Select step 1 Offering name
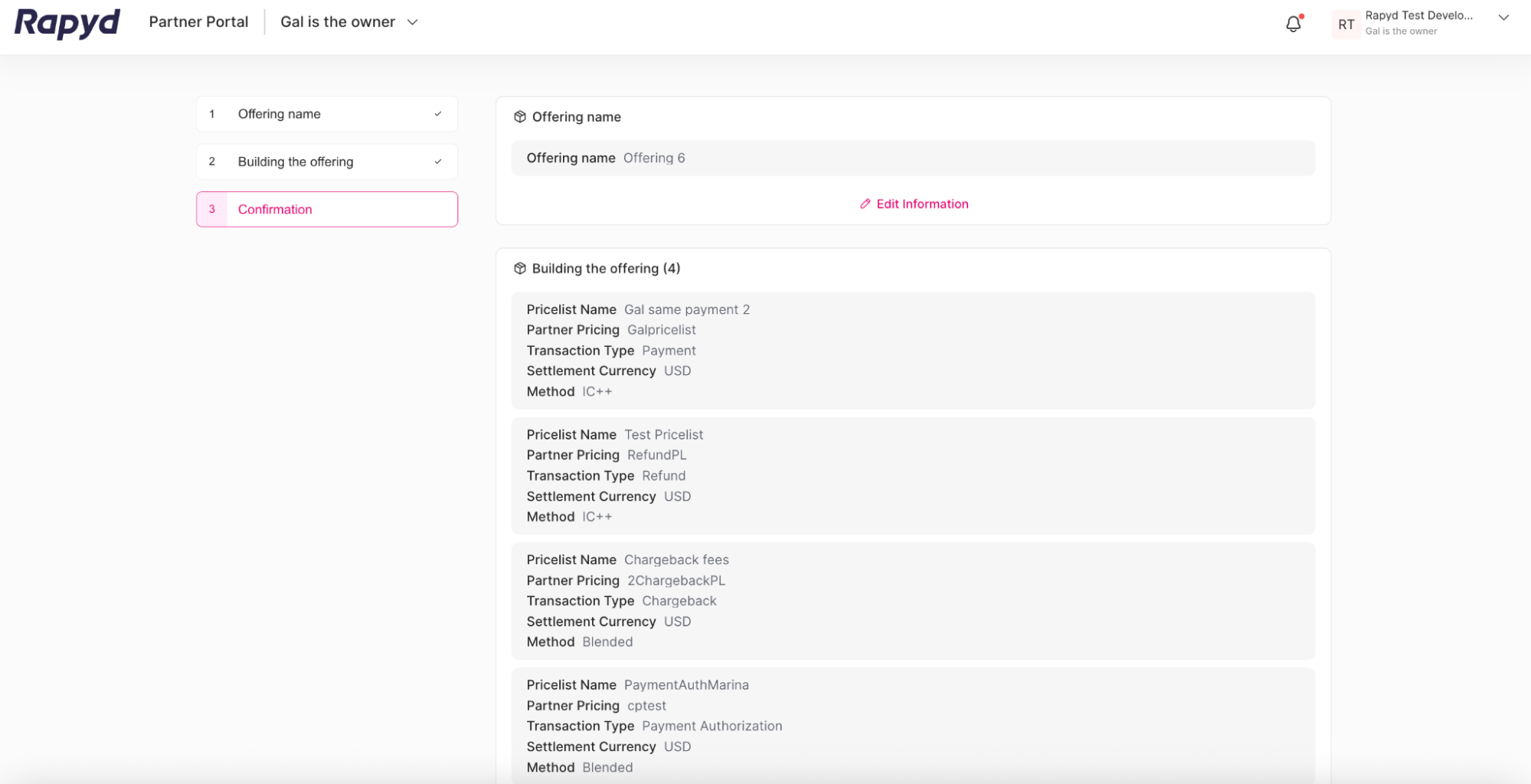 pos(326,113)
